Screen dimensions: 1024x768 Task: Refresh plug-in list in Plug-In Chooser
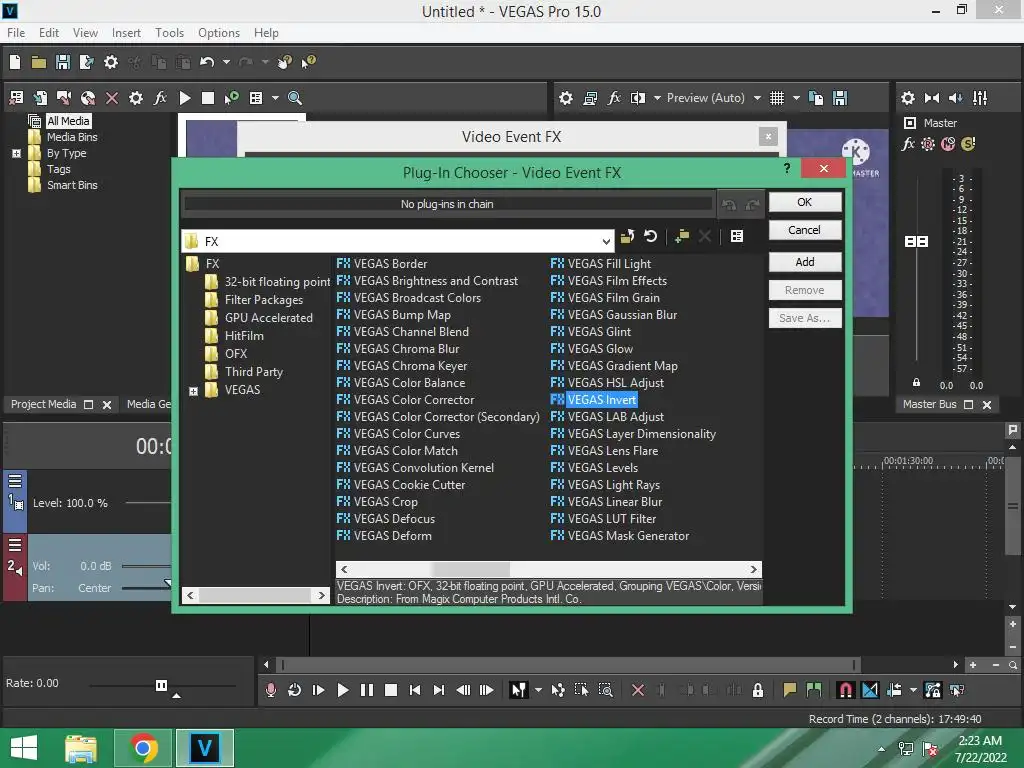650,236
